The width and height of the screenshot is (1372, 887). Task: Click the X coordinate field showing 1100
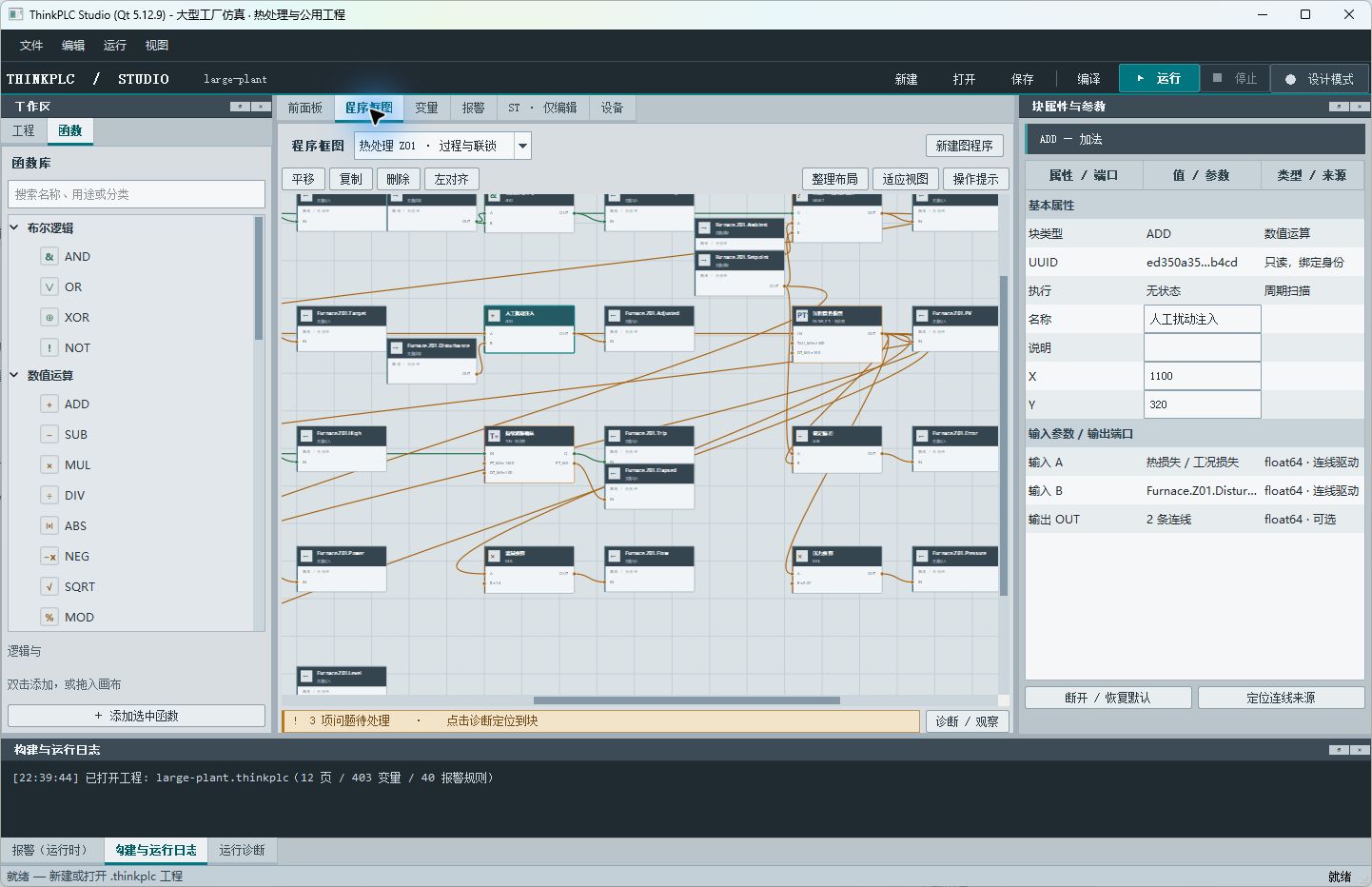(x=1203, y=376)
